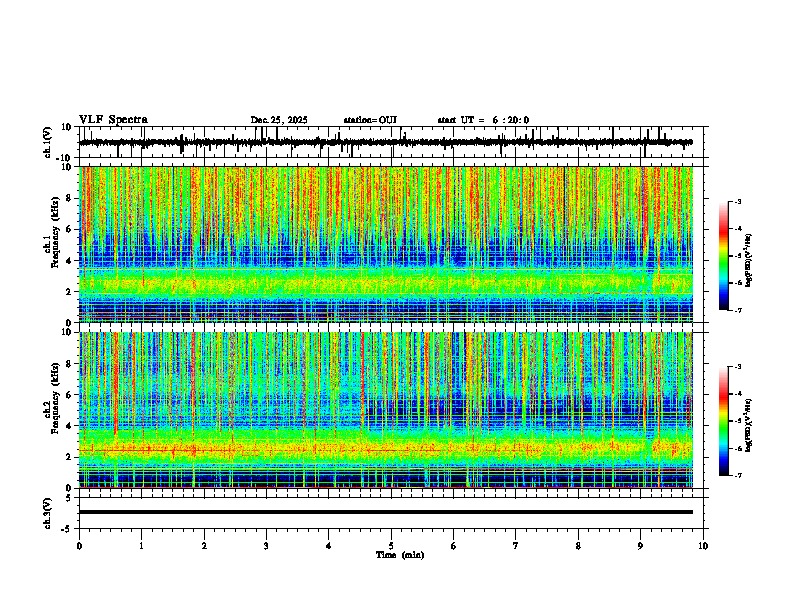Click the '8' kHz tick on ch.1 spectrogram
792x612 pixels.
(69, 198)
